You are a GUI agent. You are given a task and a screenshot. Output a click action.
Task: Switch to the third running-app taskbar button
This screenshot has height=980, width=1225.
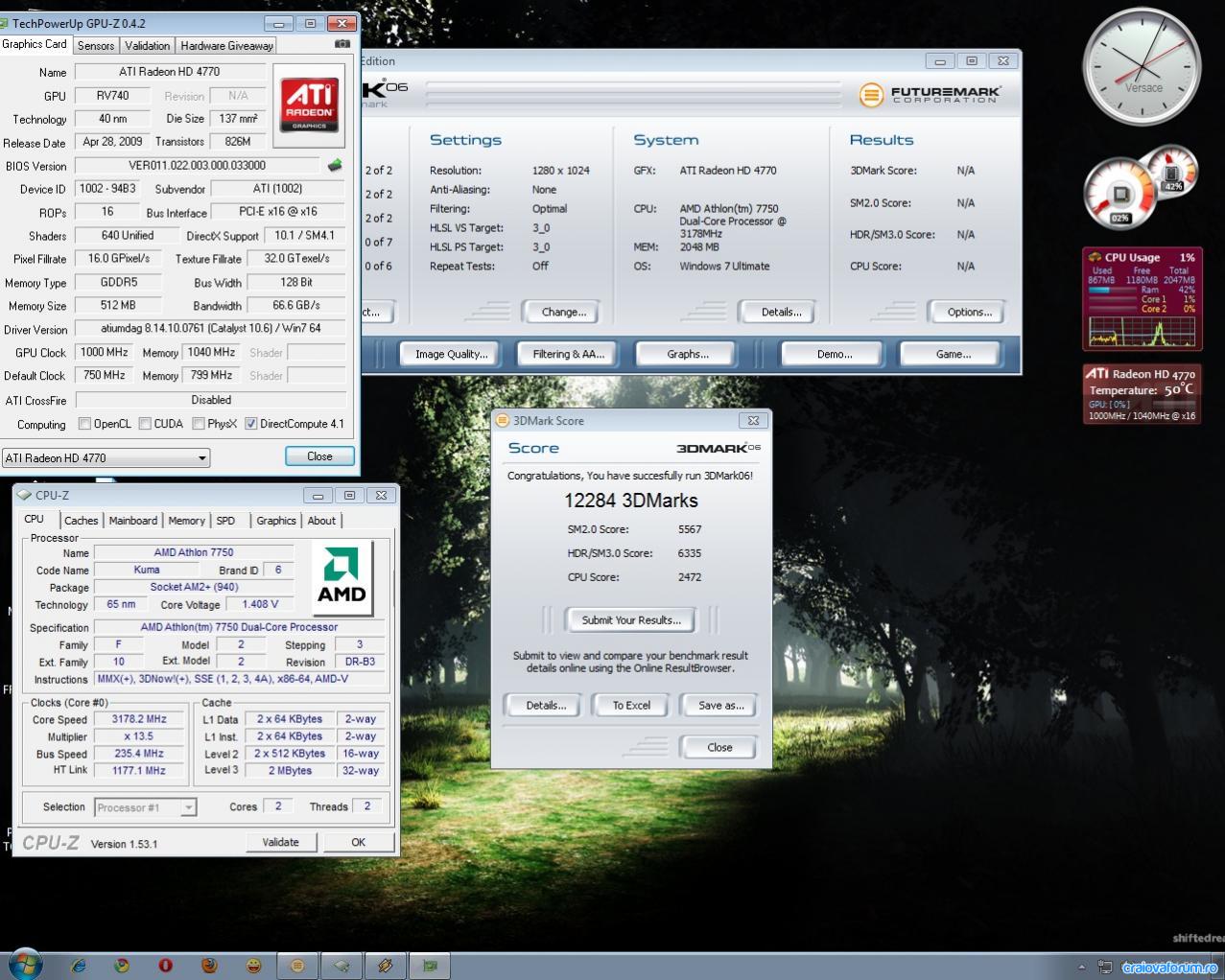tap(386, 965)
